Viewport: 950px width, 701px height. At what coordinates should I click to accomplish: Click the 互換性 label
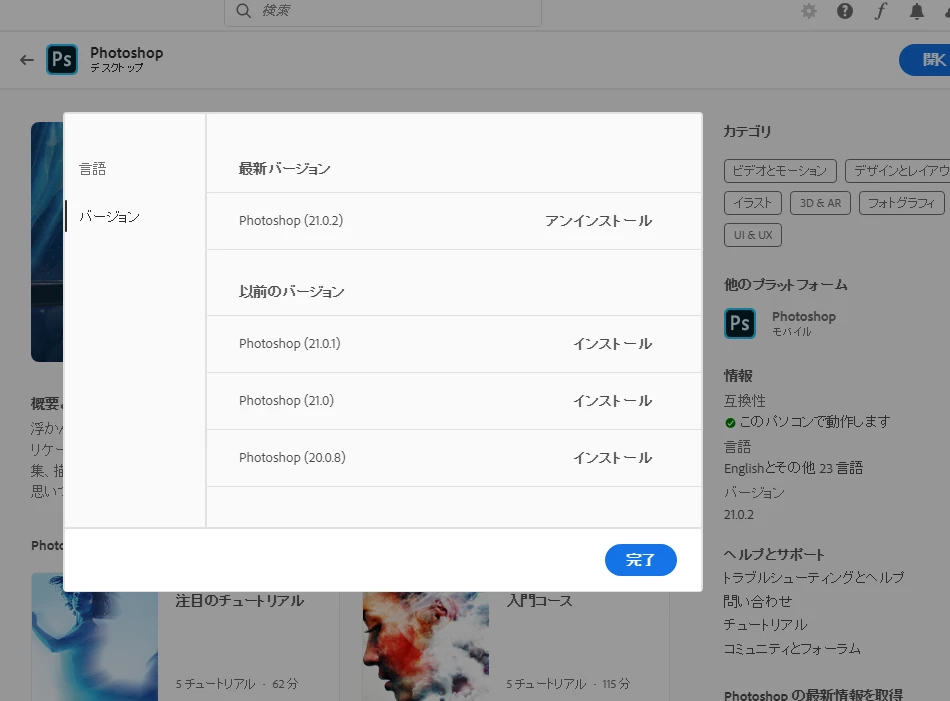coord(745,400)
